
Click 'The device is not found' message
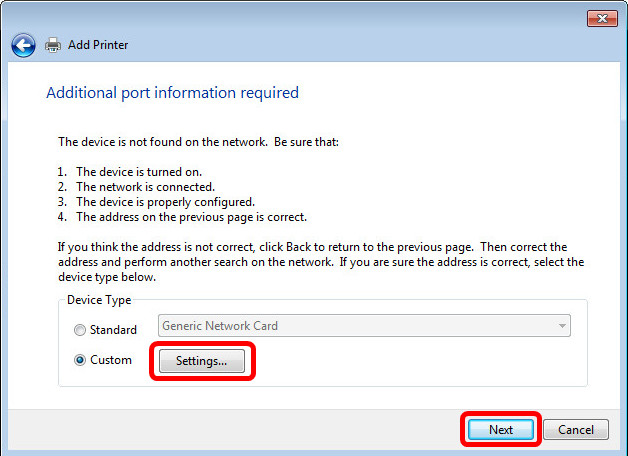tap(198, 142)
